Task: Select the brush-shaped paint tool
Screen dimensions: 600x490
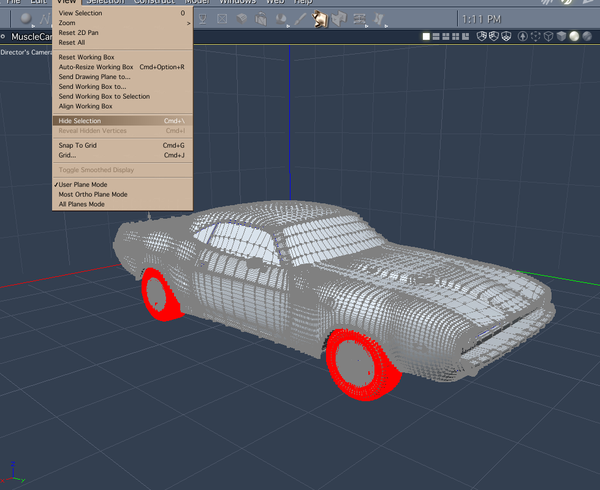Action: pyautogui.click(x=300, y=19)
